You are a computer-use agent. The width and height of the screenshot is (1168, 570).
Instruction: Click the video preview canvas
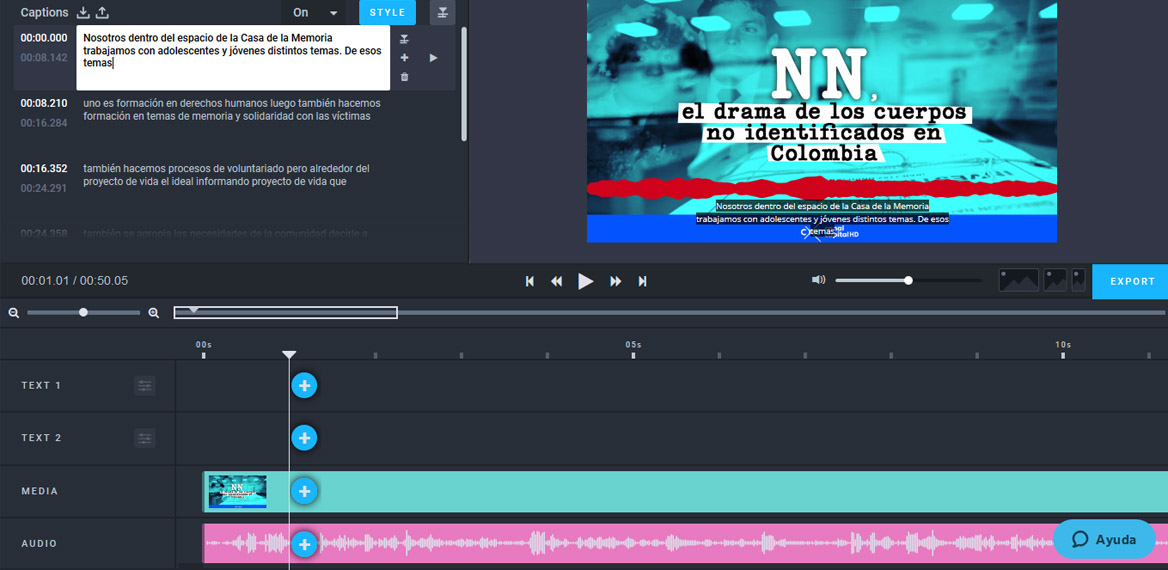point(822,121)
